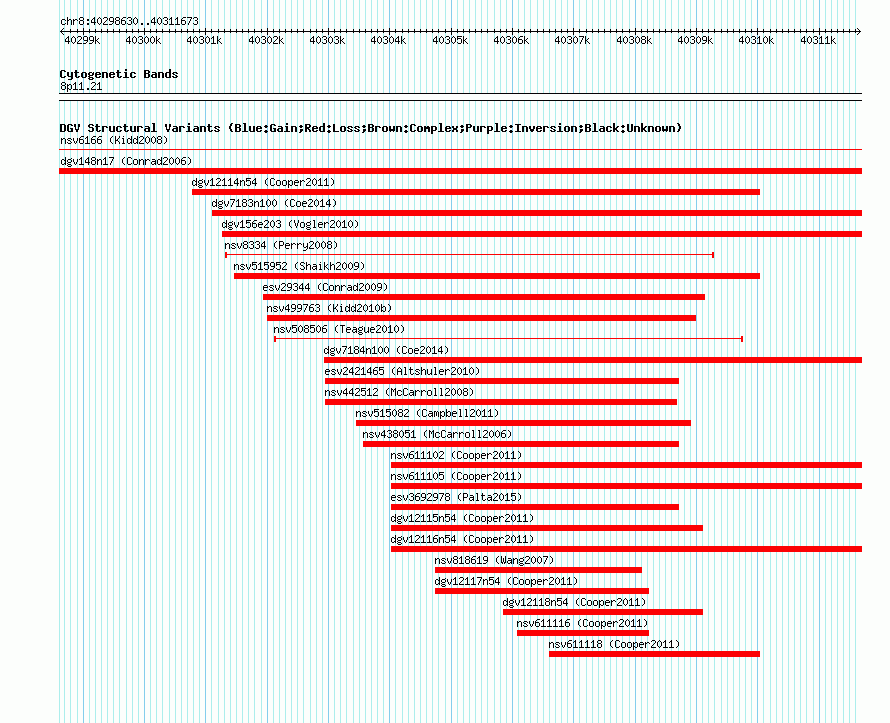Screen dimensions: 890x723
Task: Click the nsv611116 (Cooper2011) label
Action: pos(582,623)
